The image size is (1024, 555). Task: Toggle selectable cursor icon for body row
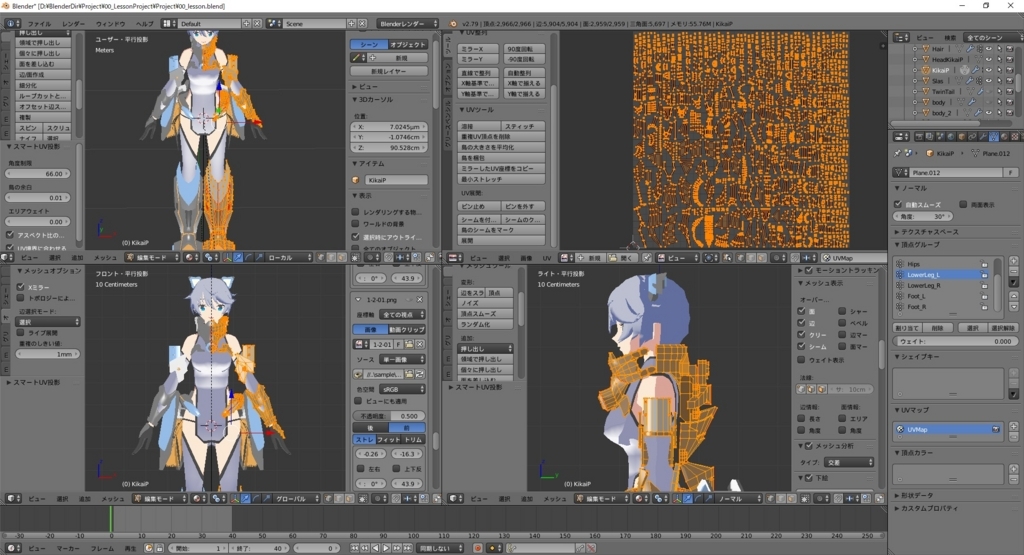pos(999,102)
